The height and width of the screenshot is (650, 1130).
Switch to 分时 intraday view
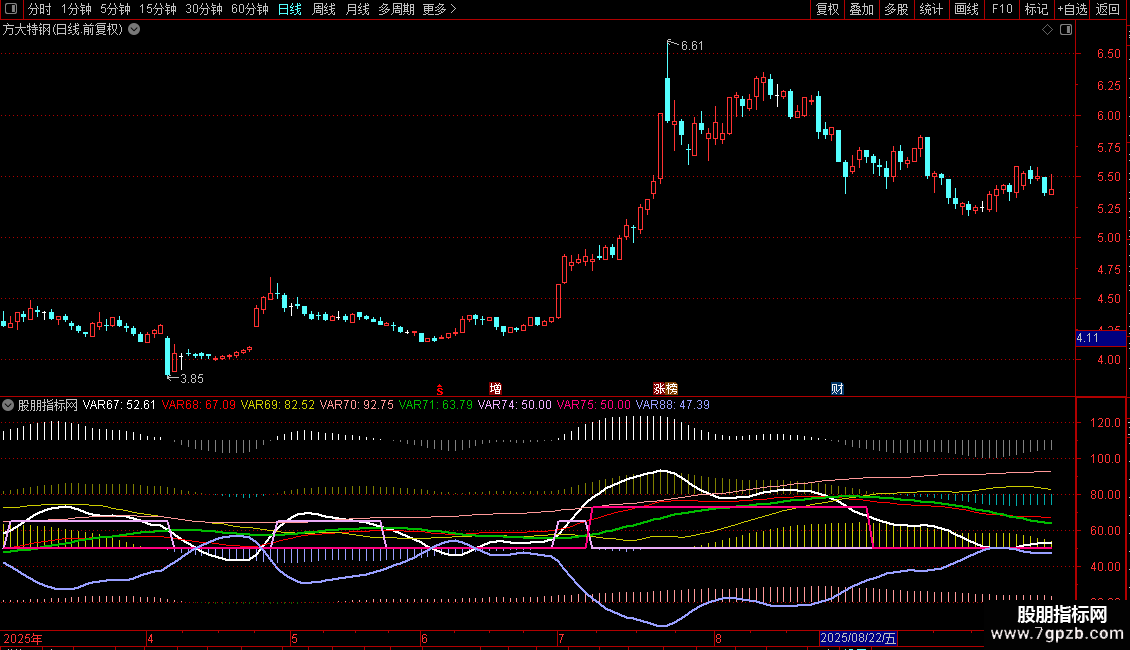coord(39,9)
